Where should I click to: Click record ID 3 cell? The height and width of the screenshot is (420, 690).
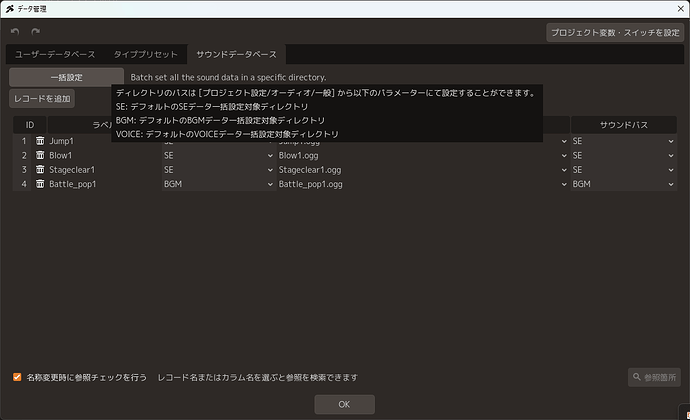pos(24,169)
